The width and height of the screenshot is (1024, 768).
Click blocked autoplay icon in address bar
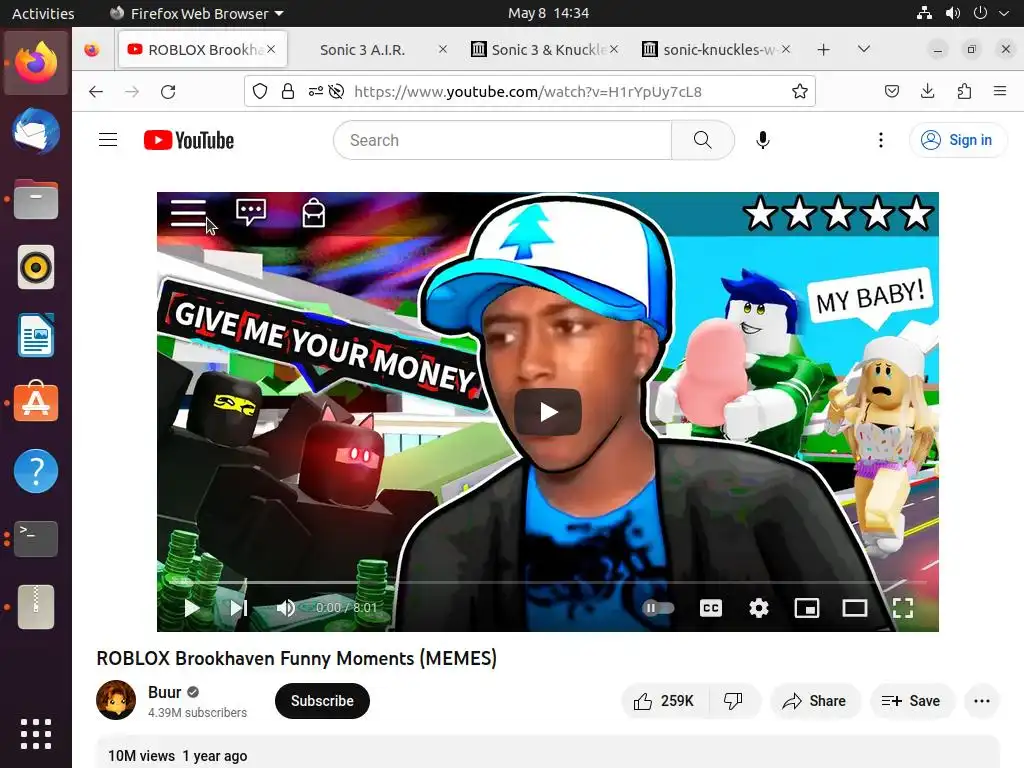[x=336, y=91]
